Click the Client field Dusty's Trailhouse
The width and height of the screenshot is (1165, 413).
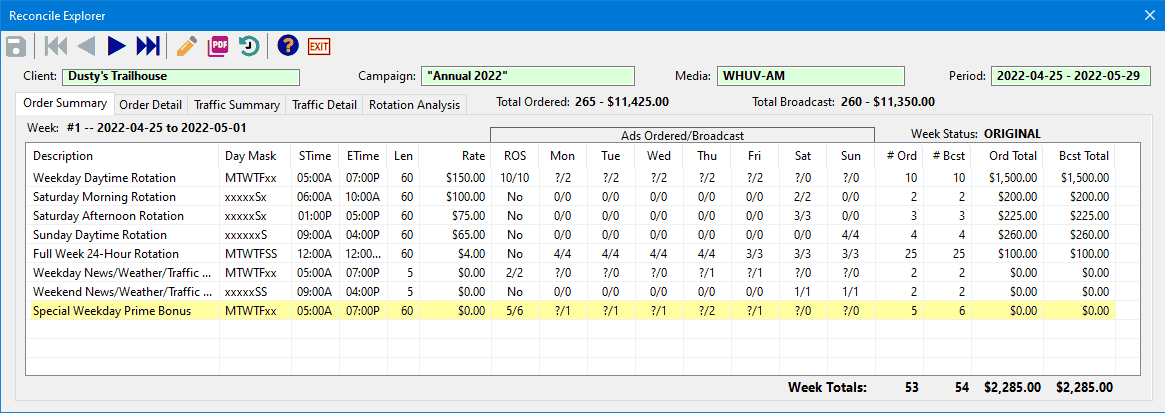180,76
